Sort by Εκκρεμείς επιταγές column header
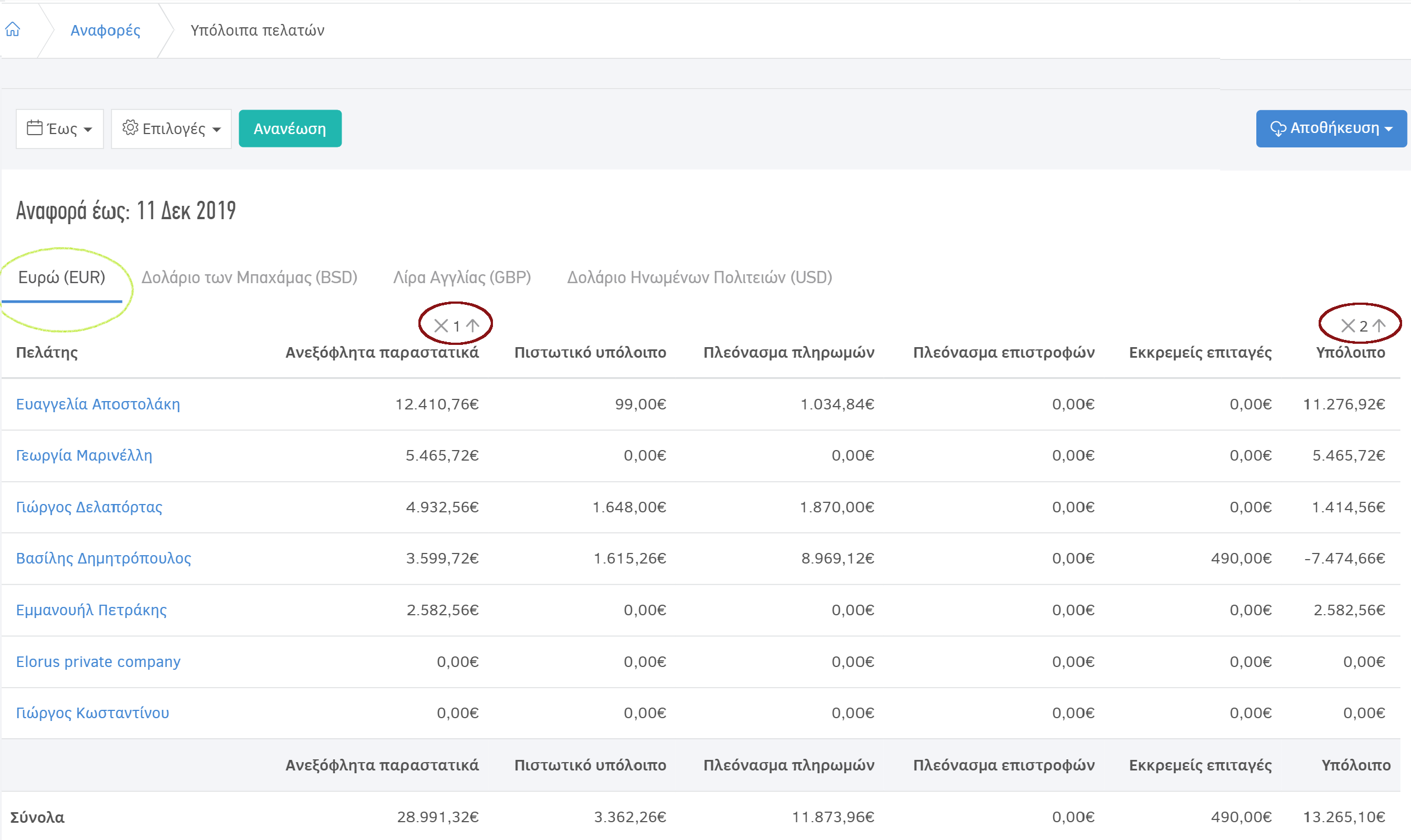1411x840 pixels. 1201,353
